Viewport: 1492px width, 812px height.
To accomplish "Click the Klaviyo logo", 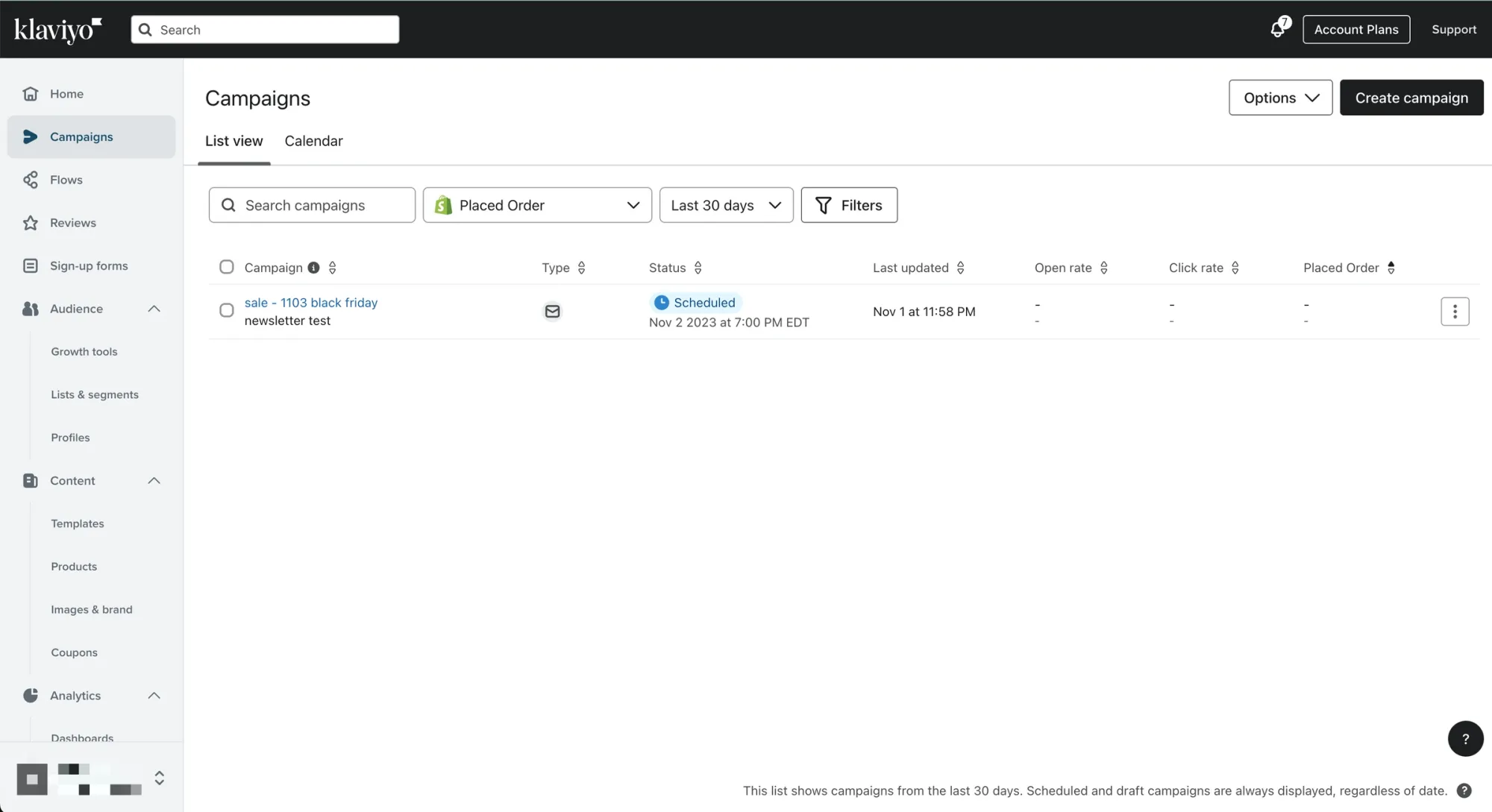I will click(x=58, y=30).
